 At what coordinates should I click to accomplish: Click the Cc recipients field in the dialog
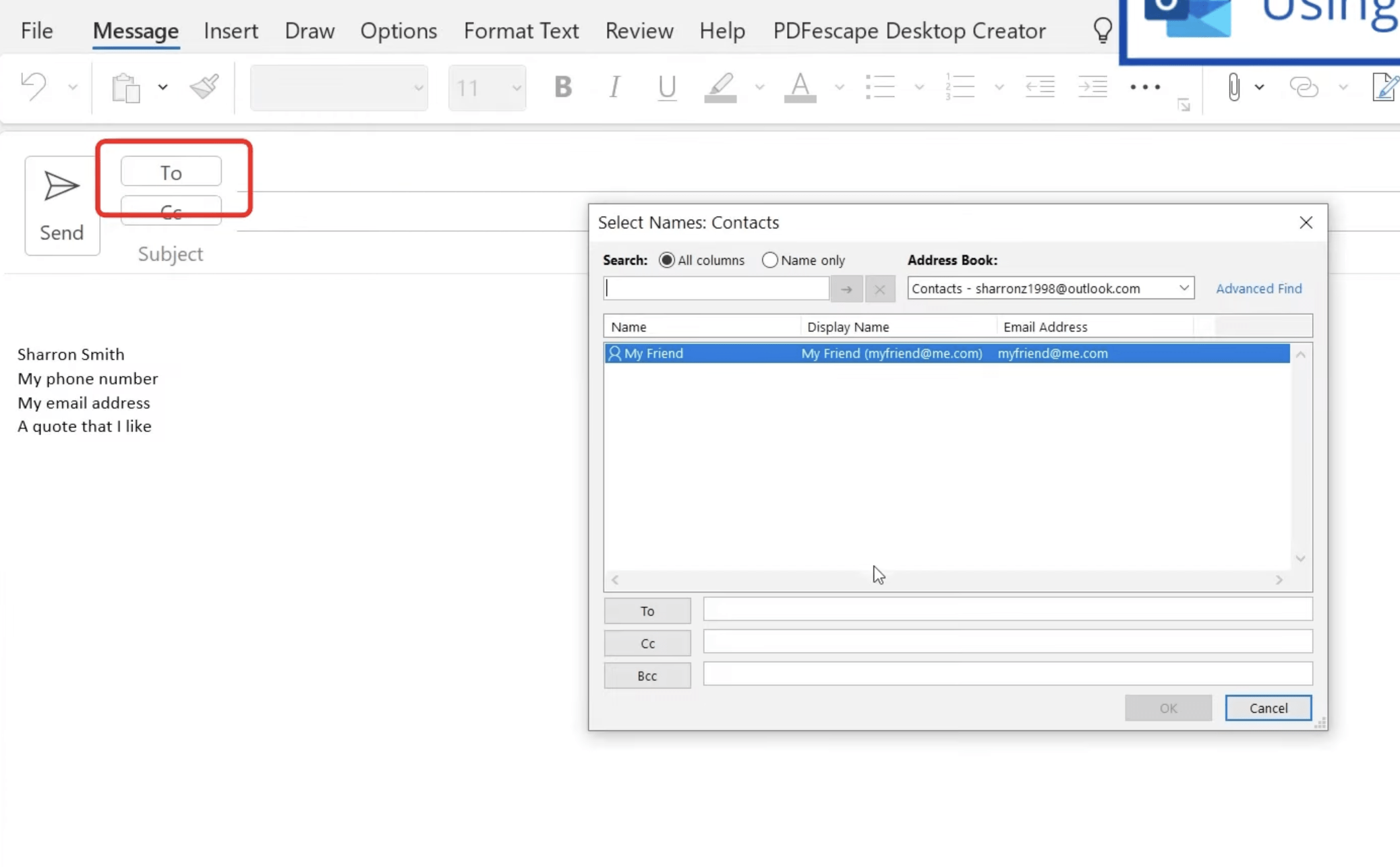[1008, 641]
